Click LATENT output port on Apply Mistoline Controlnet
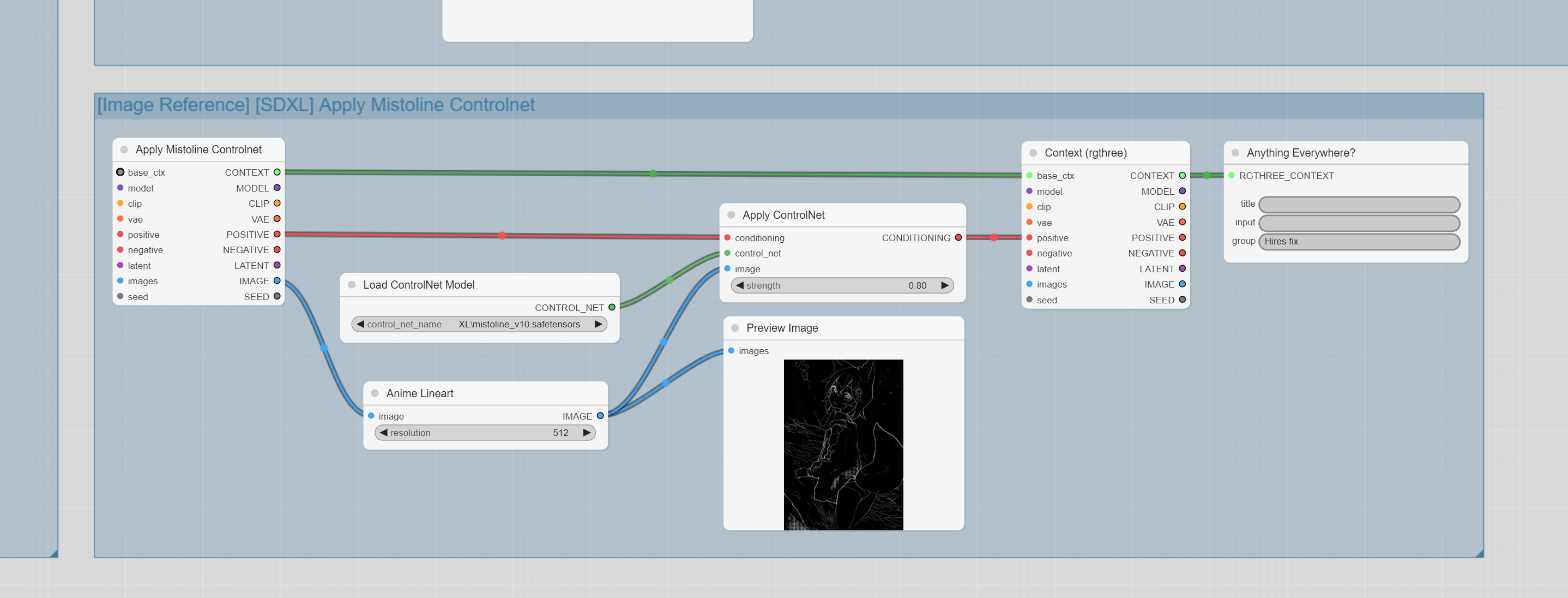This screenshot has height=598, width=1568. click(x=277, y=266)
